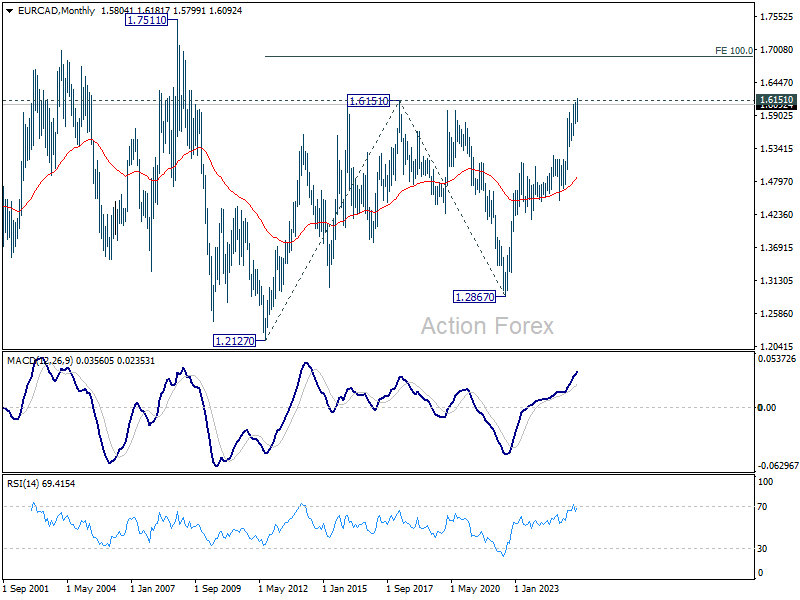Click the RSI 70 level axis label
This screenshot has height=600, width=800.
762,507
